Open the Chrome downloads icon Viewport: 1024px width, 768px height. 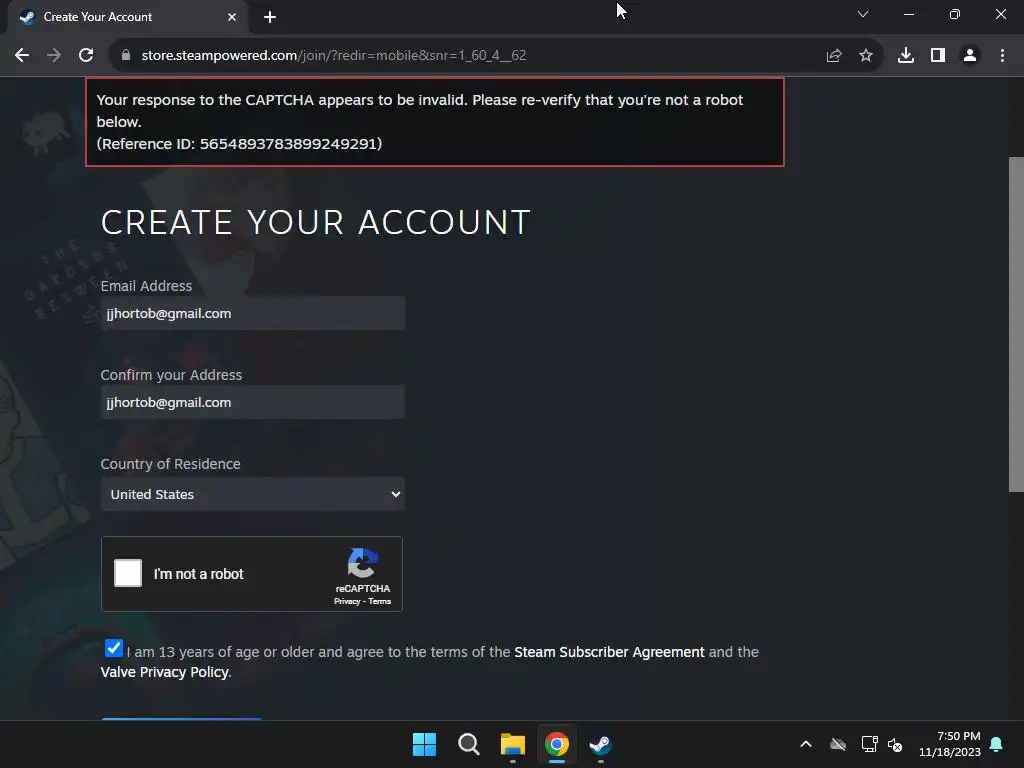pos(906,56)
